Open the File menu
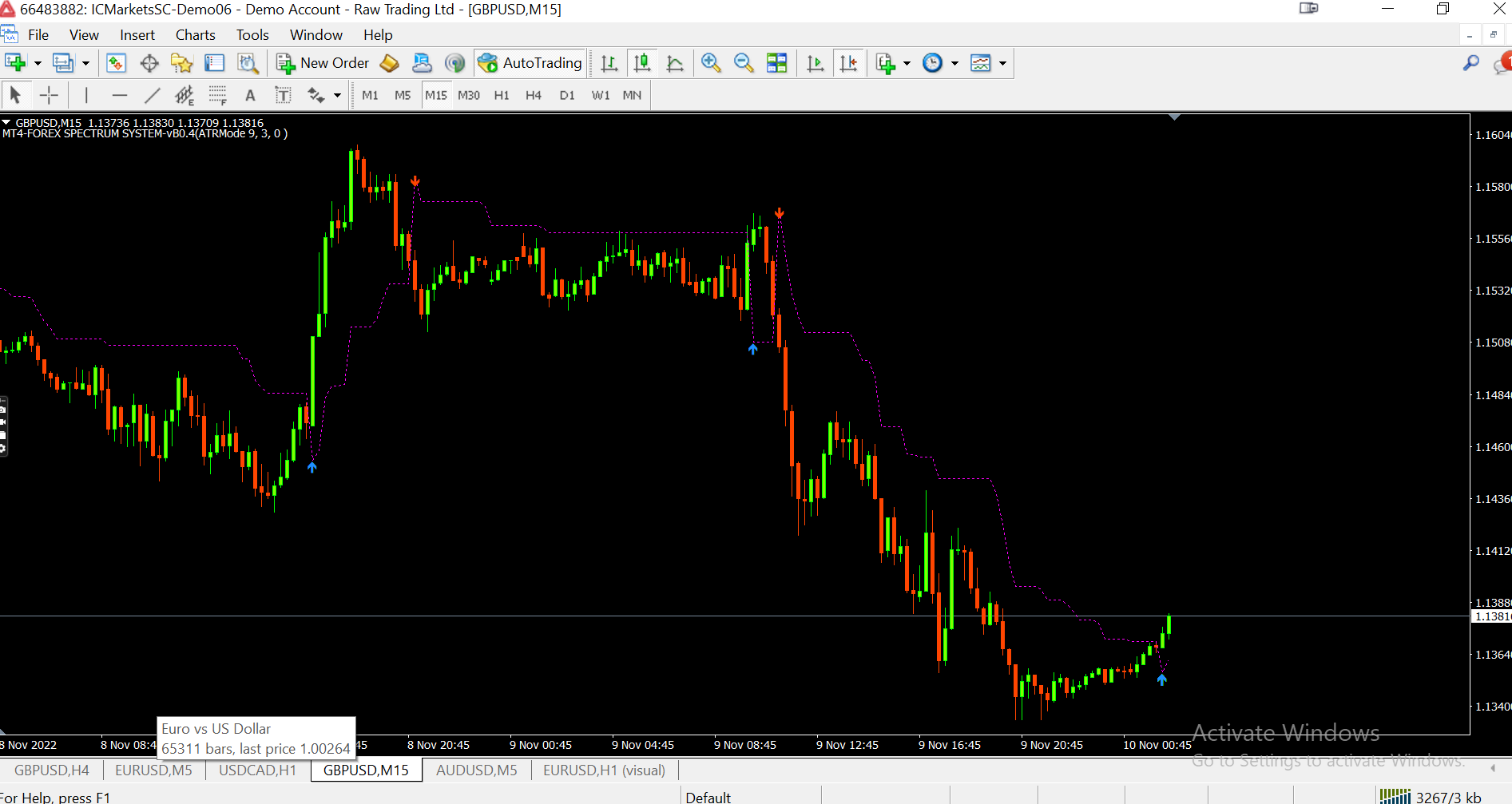Image resolution: width=1512 pixels, height=804 pixels. (x=38, y=35)
